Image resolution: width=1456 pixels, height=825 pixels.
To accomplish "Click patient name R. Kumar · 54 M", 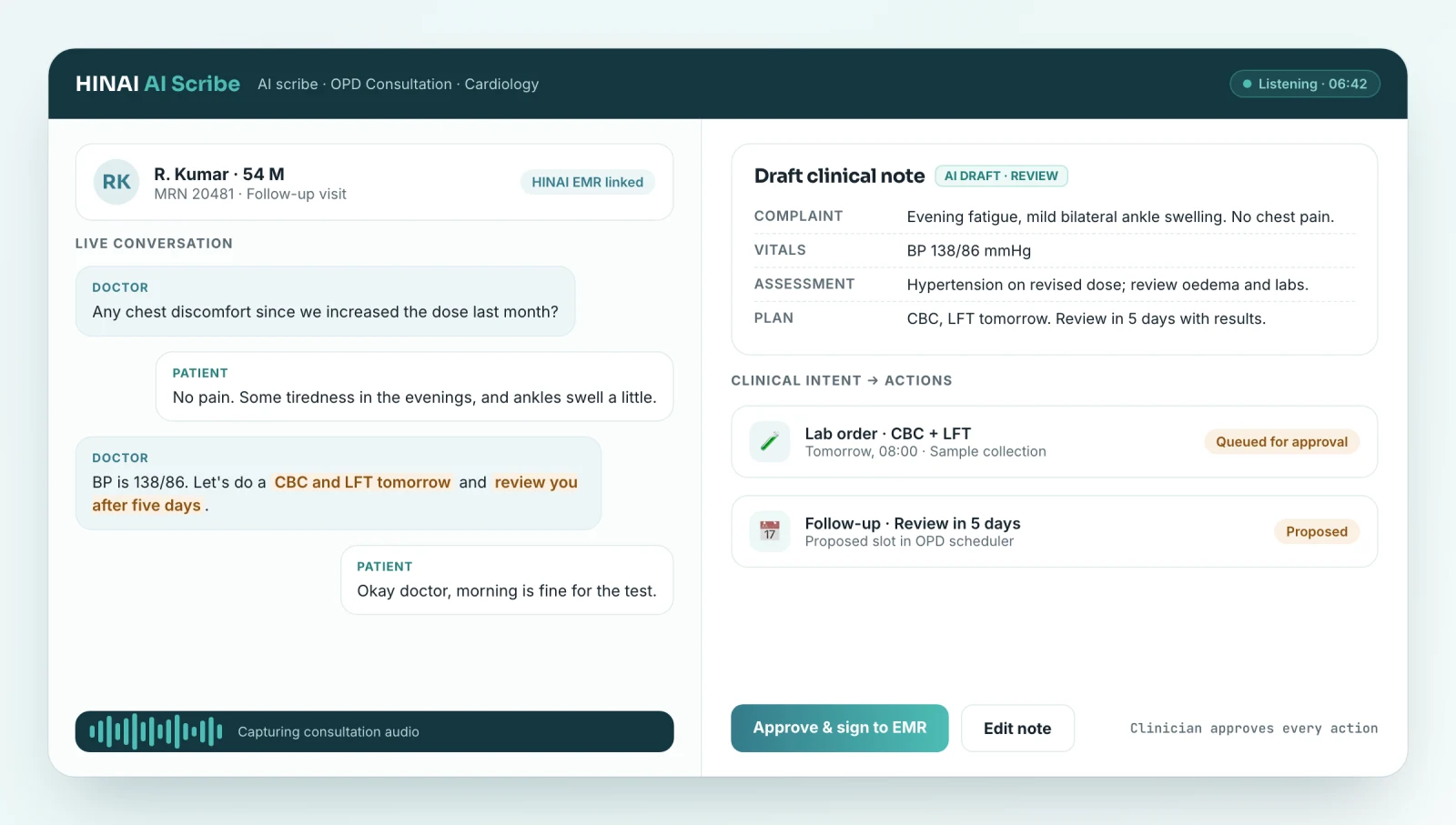I will click(219, 174).
